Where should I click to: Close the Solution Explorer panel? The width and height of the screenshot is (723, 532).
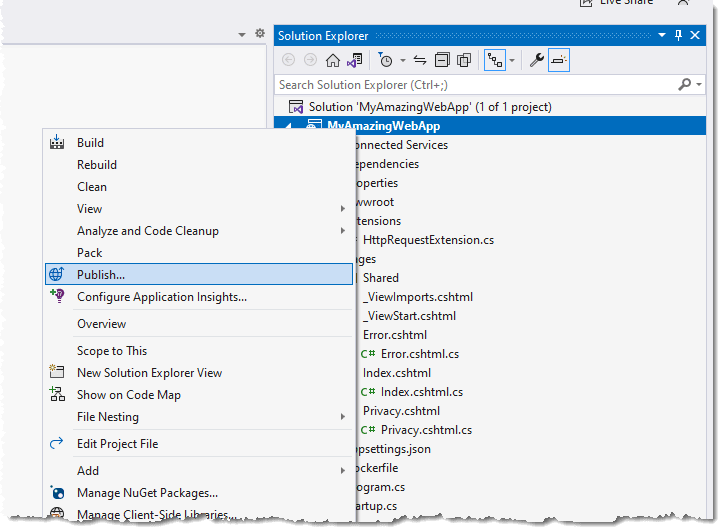click(695, 35)
